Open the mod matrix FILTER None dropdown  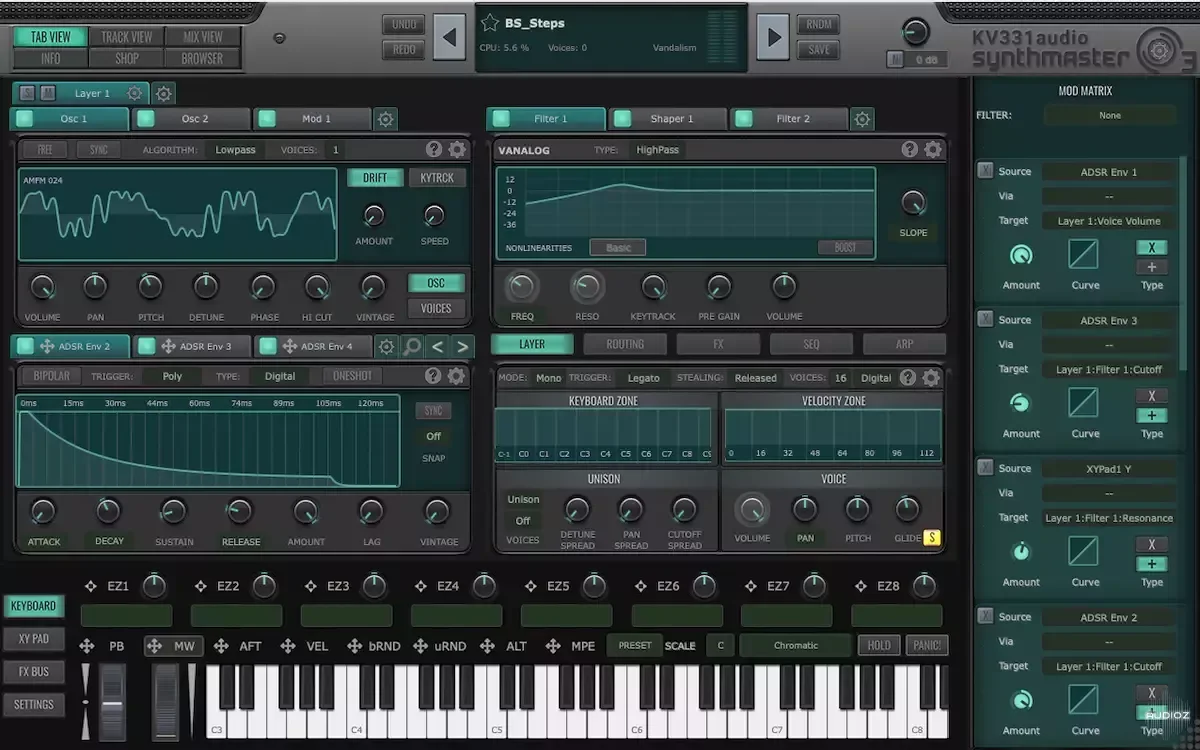(x=1109, y=115)
